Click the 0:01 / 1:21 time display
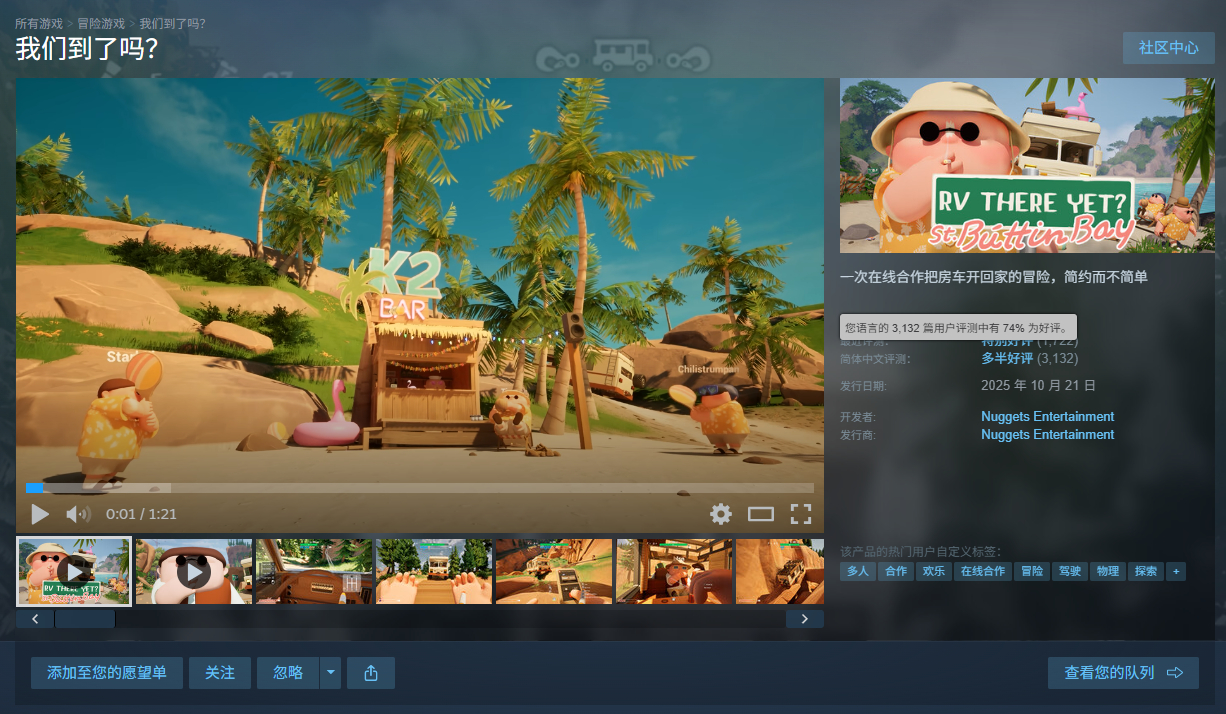Screen dimensions: 1226x714 [141, 514]
